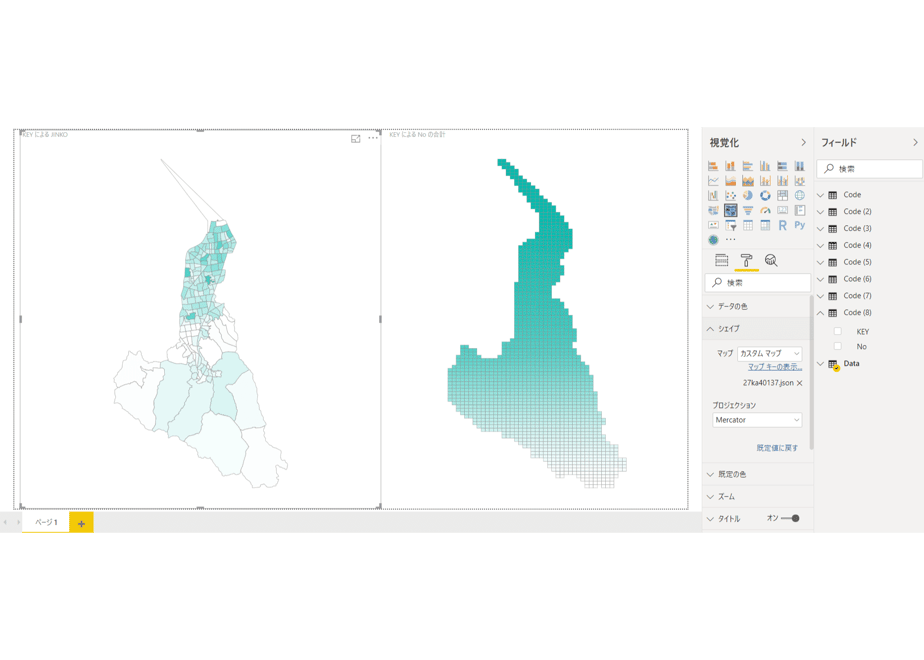The width and height of the screenshot is (924, 660).
Task: Click focus mode icon on JINKO map
Action: coord(355,138)
